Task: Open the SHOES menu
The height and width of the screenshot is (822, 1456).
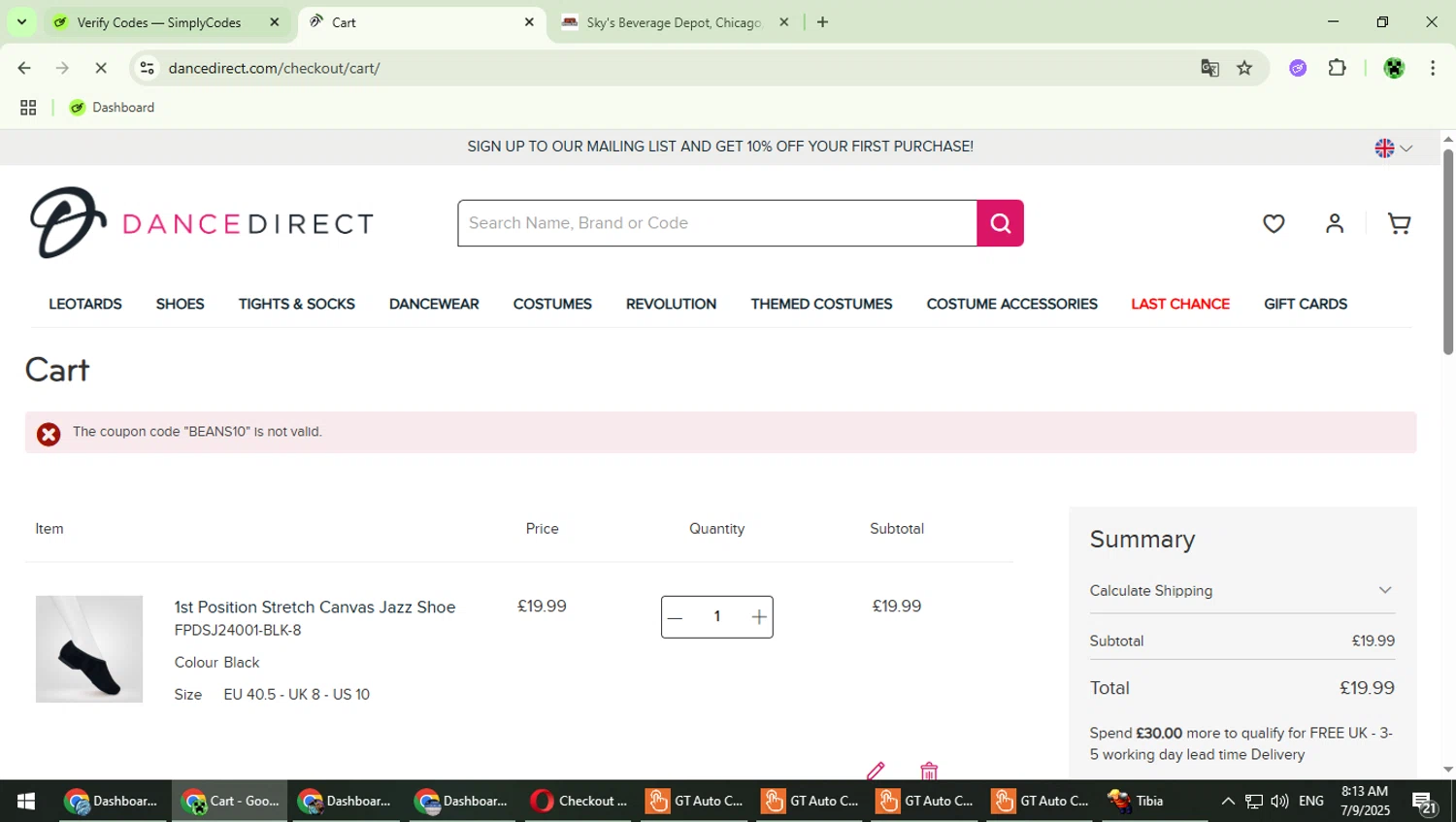Action: [181, 304]
